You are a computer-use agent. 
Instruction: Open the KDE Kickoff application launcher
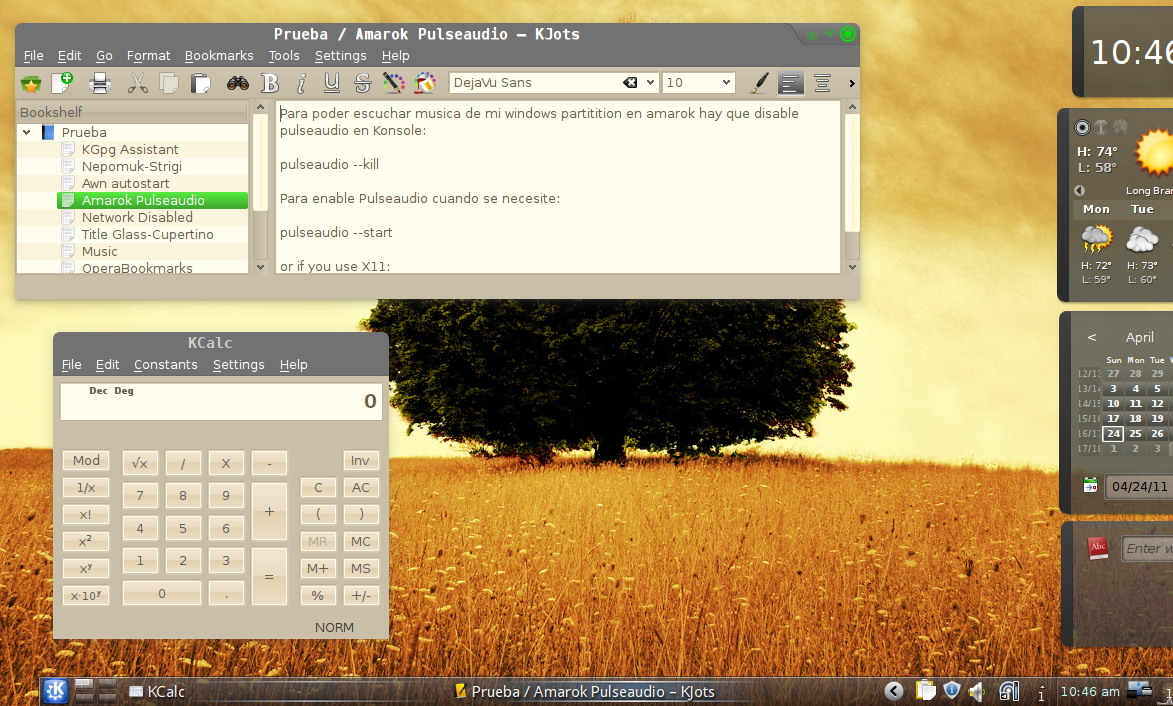pyautogui.click(x=55, y=691)
